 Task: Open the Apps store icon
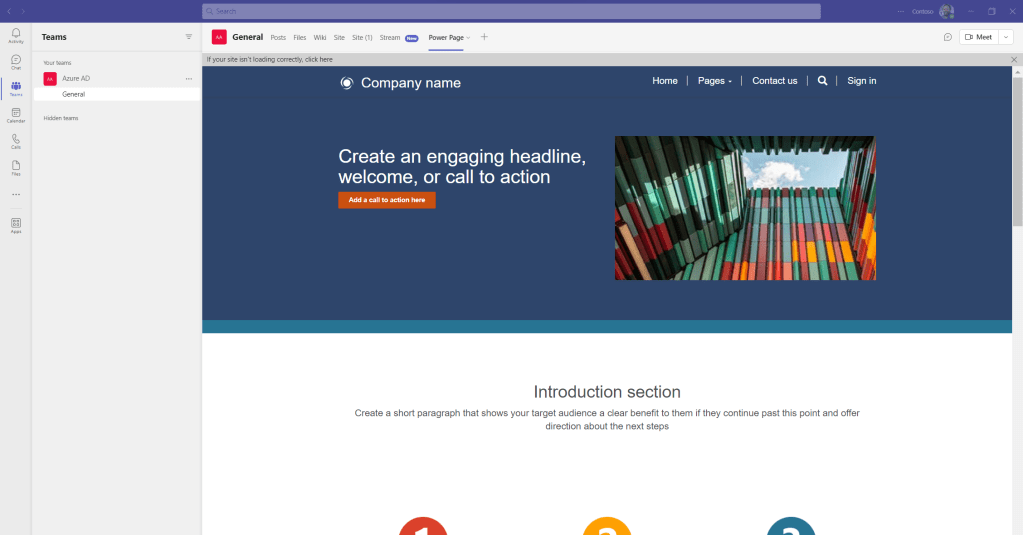tap(15, 225)
